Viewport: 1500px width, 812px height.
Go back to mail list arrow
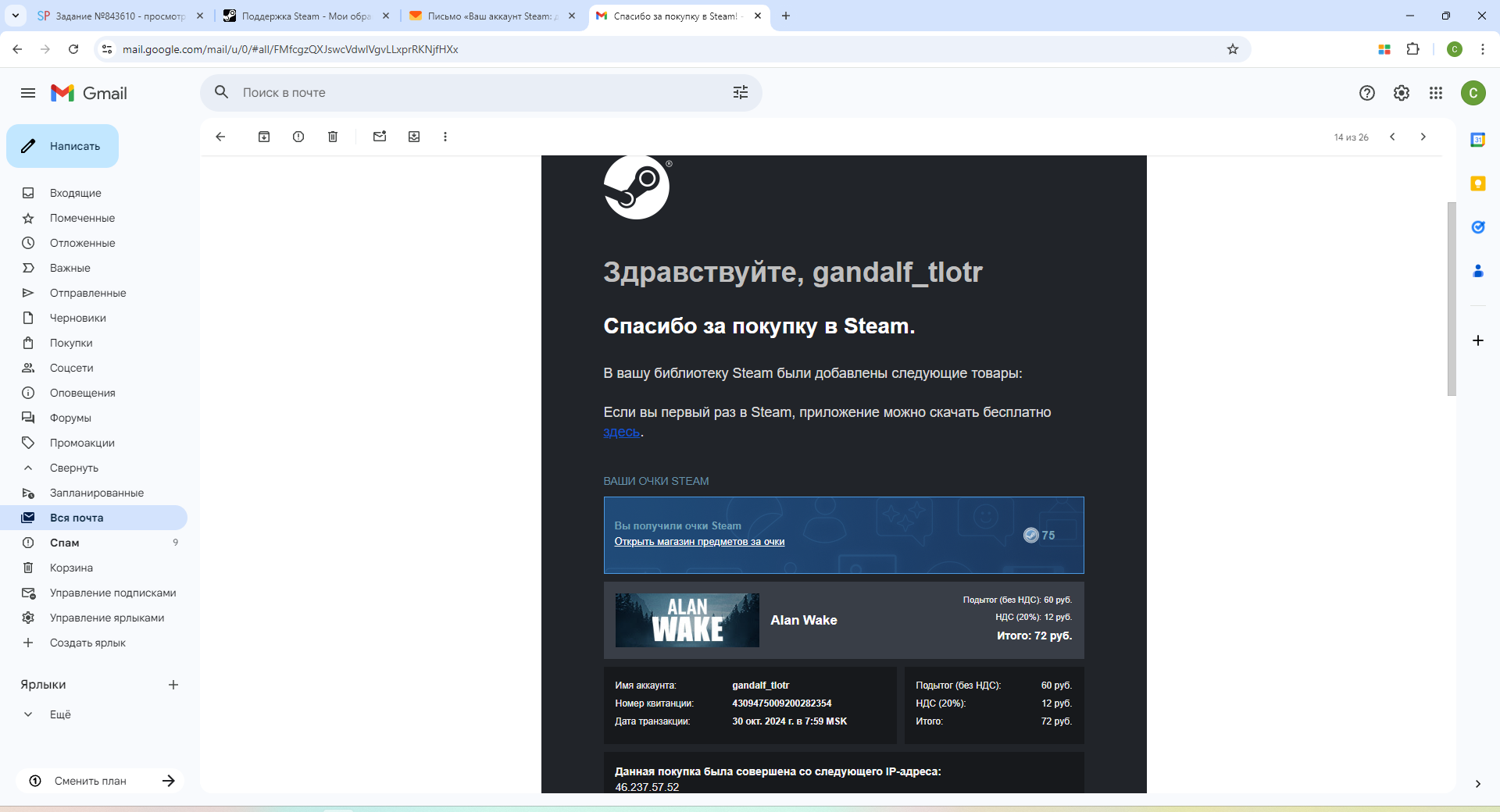coord(220,137)
